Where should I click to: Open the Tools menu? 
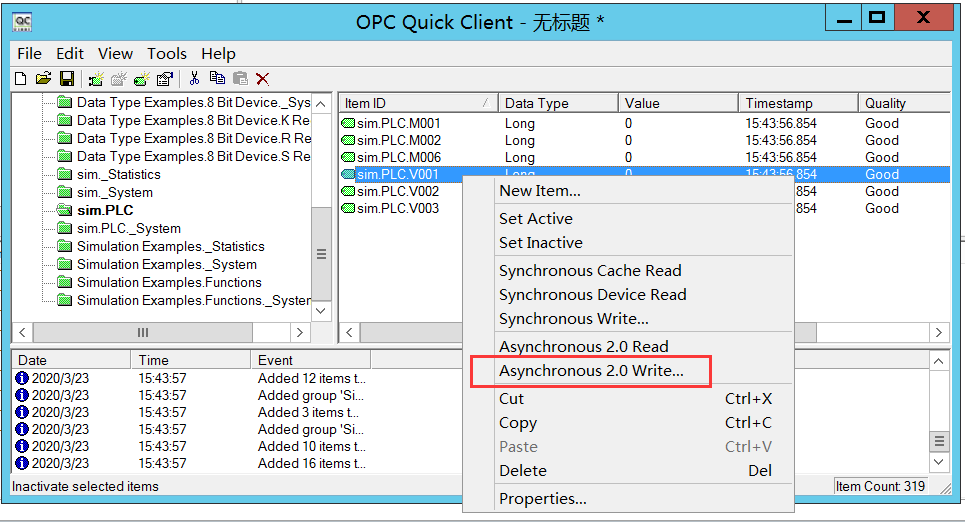(x=167, y=54)
